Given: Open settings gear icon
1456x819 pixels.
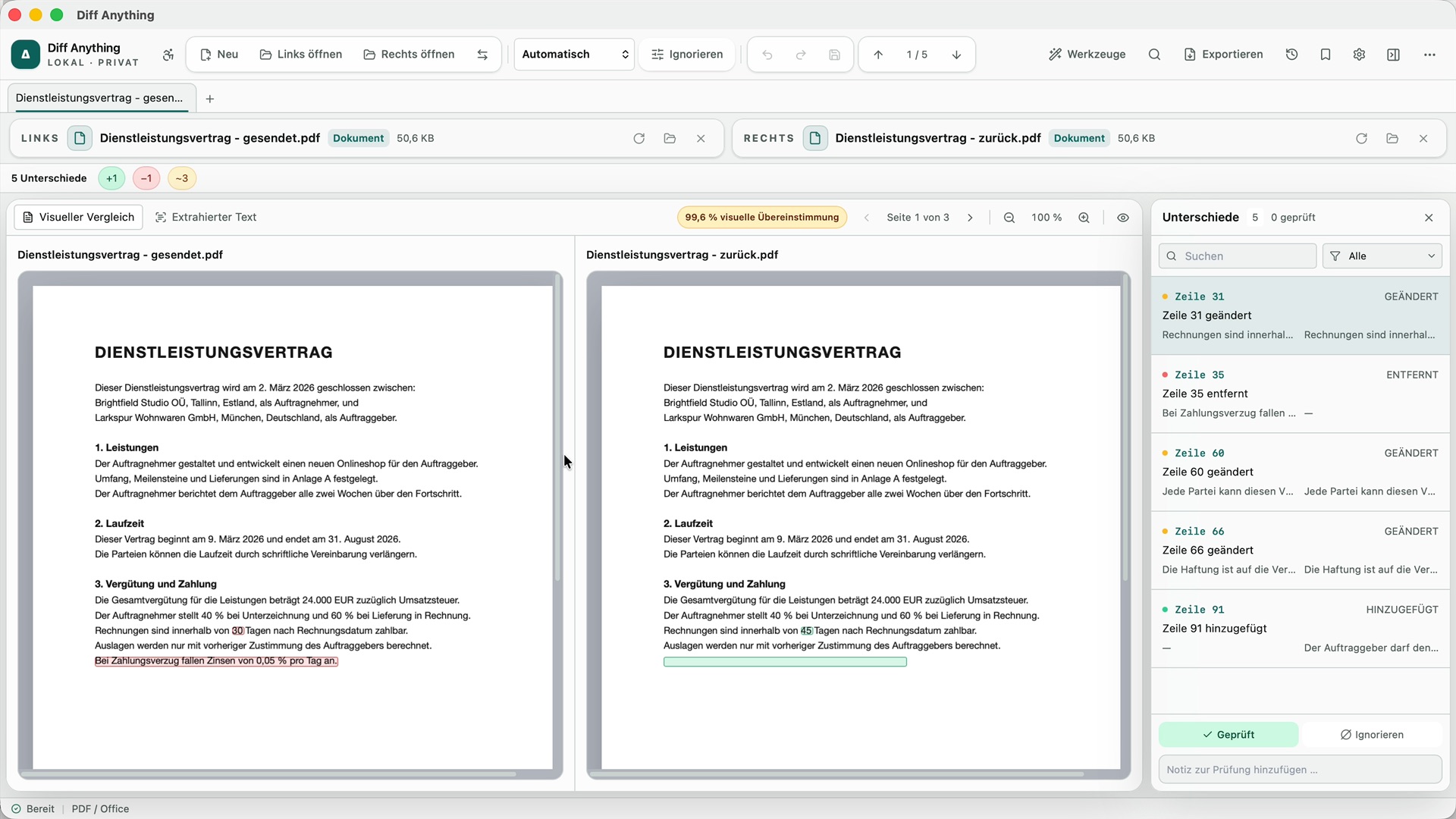Looking at the screenshot, I should point(1359,55).
